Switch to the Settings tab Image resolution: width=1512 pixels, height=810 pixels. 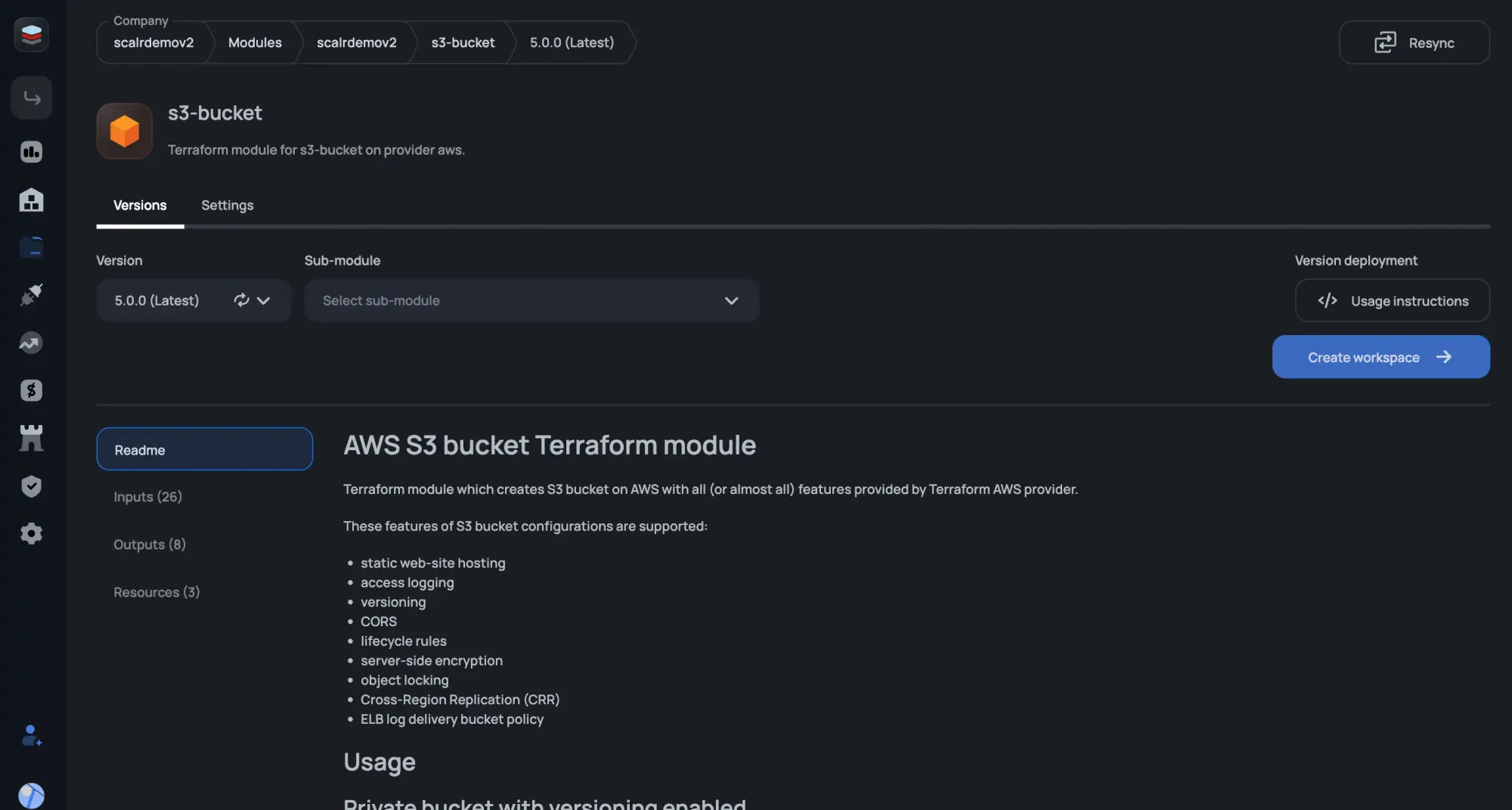click(x=227, y=205)
